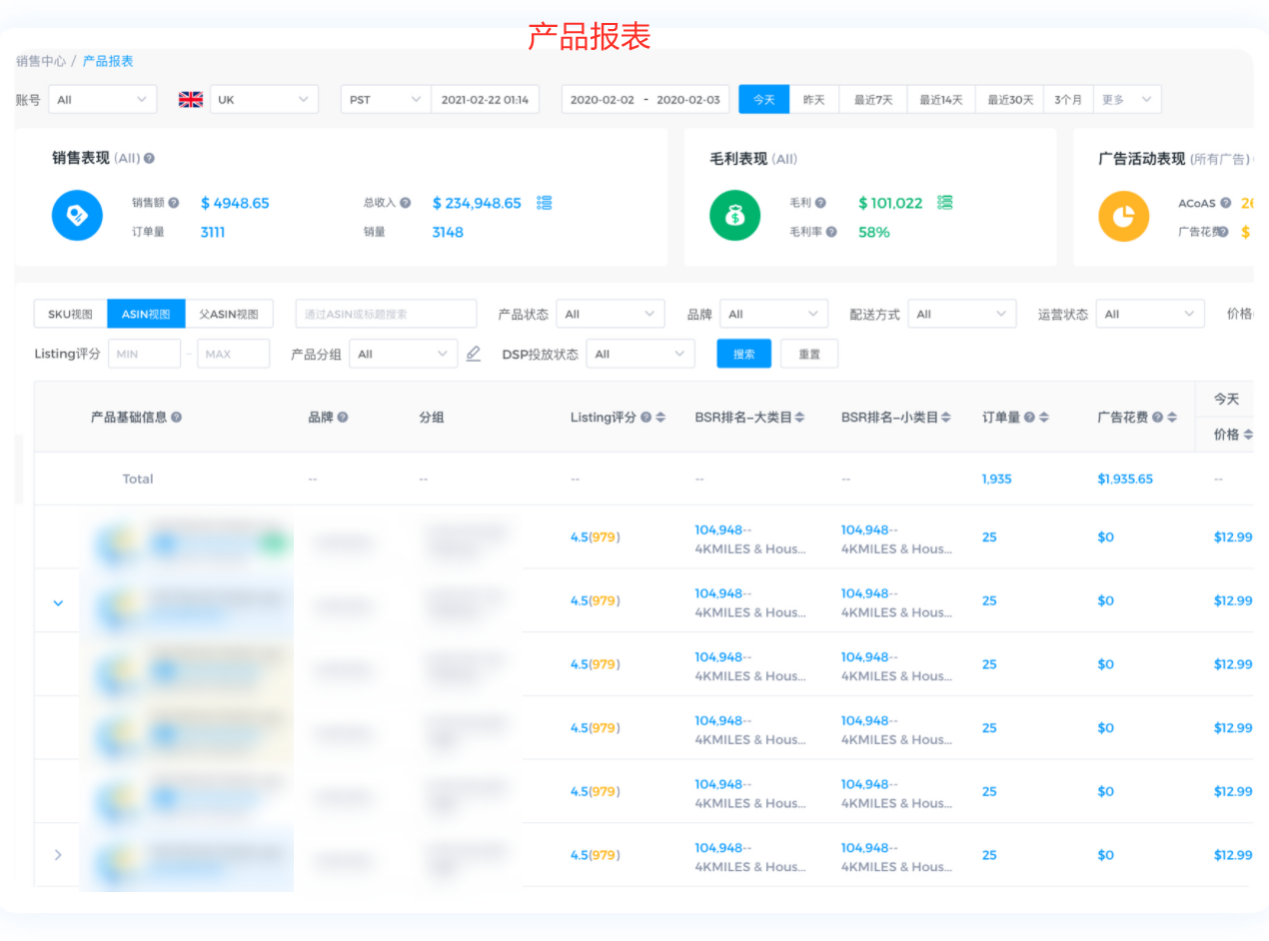Click the ASIN or title search field
This screenshot has width=1269, height=941.
(x=385, y=314)
